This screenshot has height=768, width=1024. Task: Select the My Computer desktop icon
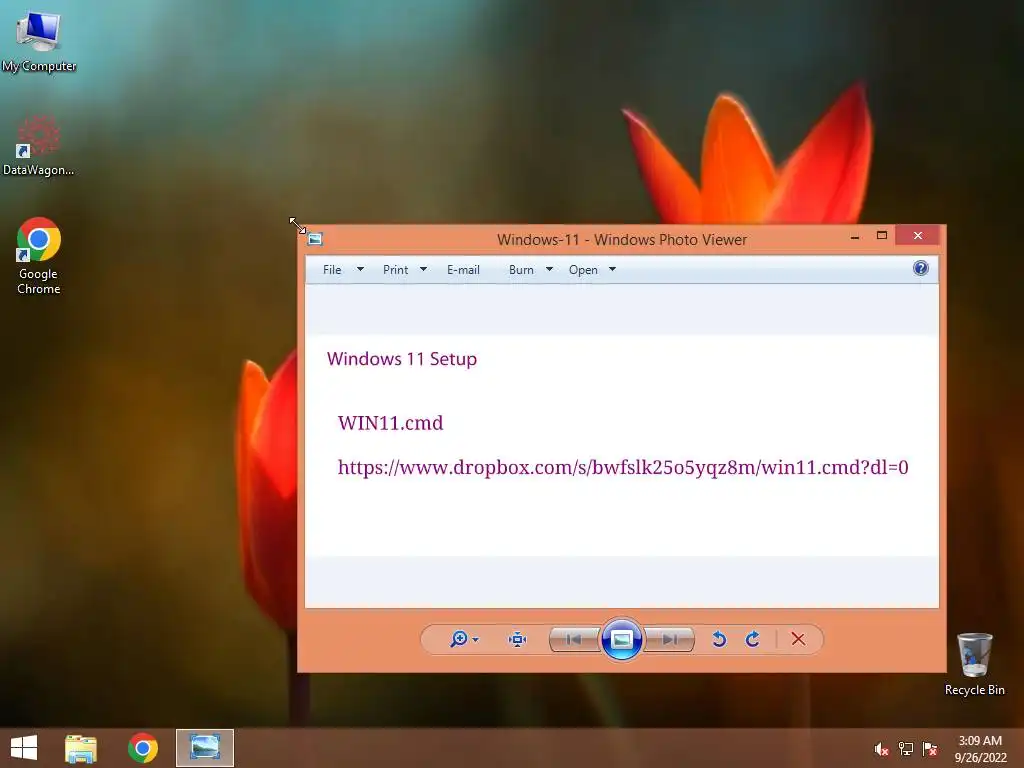pyautogui.click(x=39, y=40)
